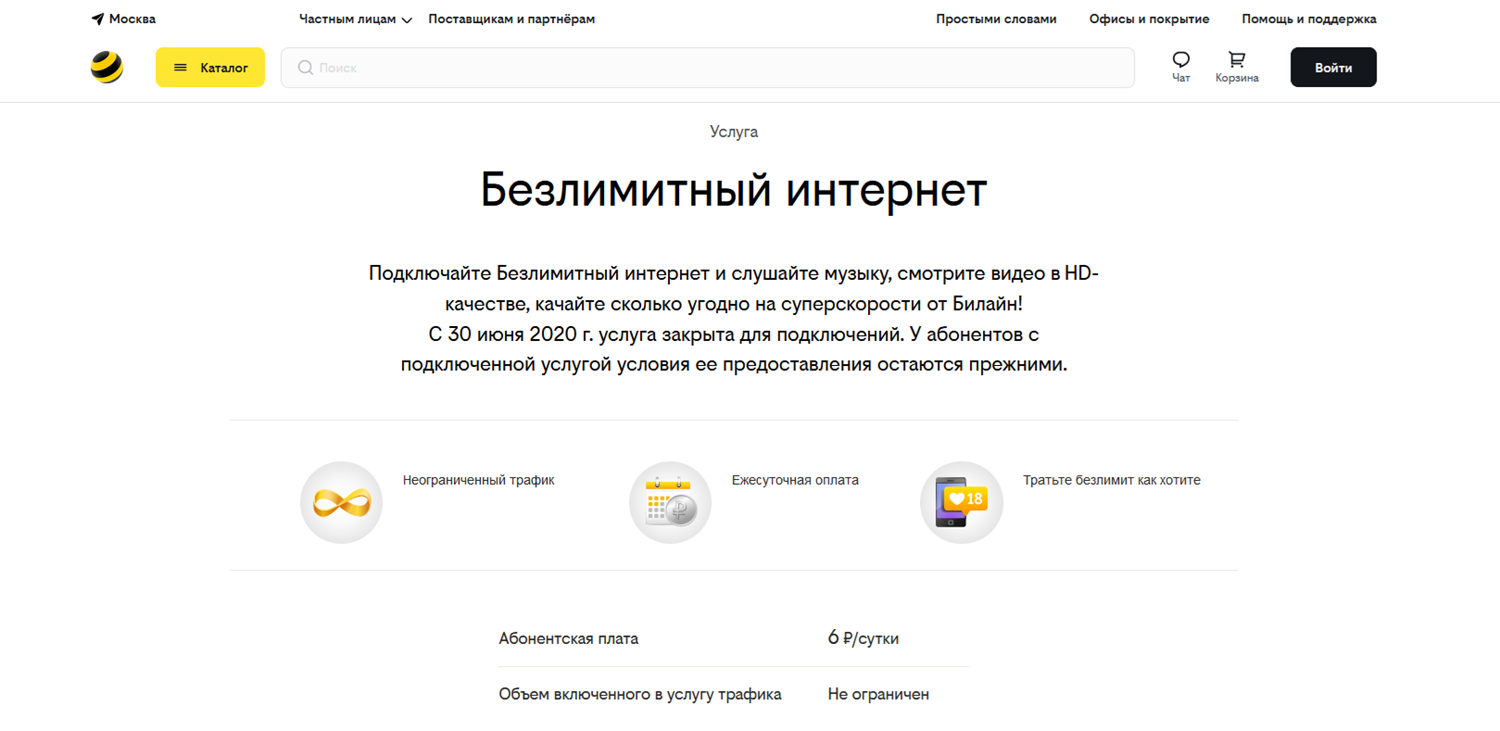1500x731 pixels.
Task: Focus the Поиск search field
Action: click(x=707, y=67)
